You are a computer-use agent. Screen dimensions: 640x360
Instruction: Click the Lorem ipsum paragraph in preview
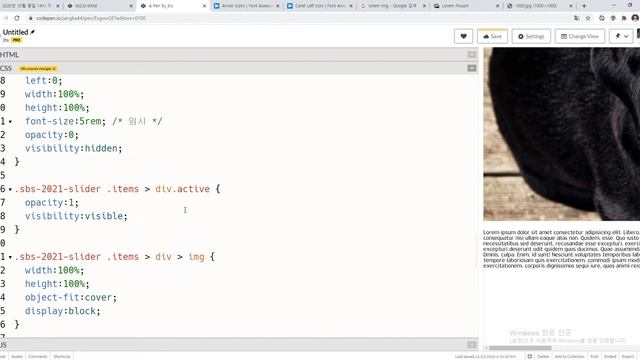[562, 249]
